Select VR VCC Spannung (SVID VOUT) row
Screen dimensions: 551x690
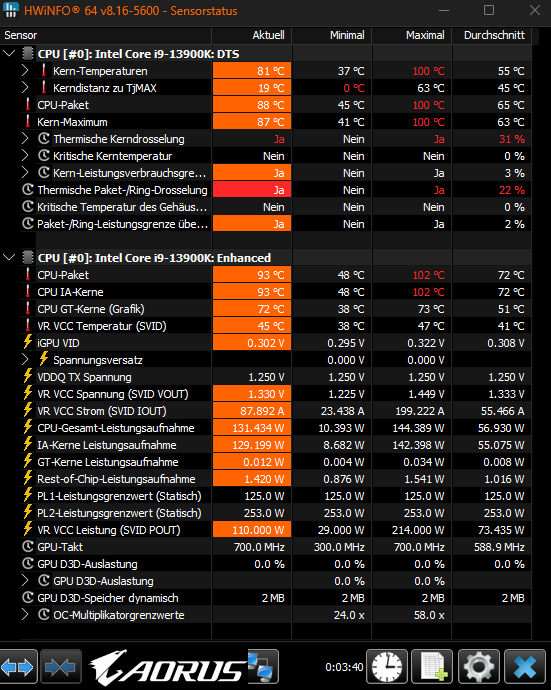point(276,394)
